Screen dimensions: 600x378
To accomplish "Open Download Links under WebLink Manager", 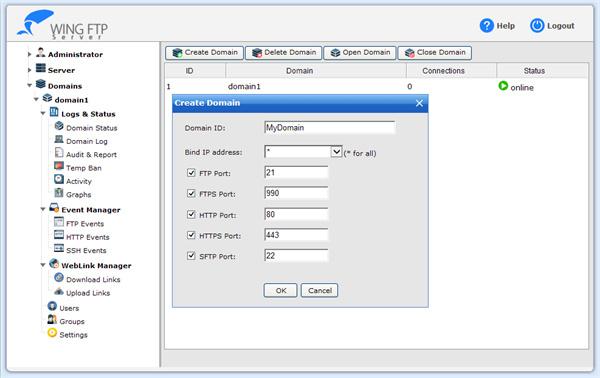I will point(93,279).
